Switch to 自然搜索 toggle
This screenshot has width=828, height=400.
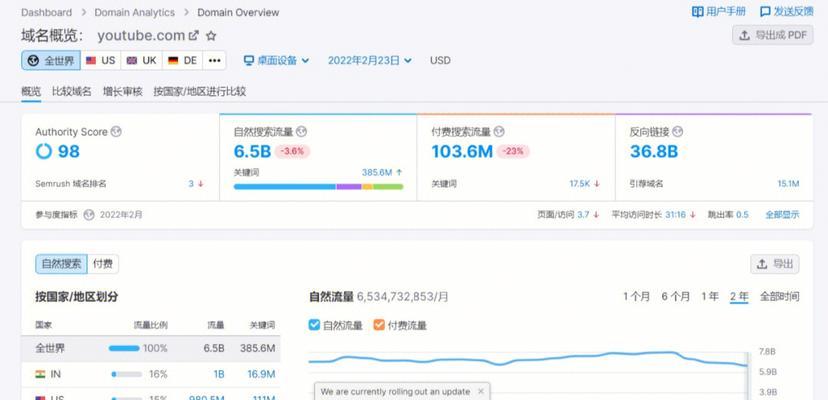tap(61, 264)
